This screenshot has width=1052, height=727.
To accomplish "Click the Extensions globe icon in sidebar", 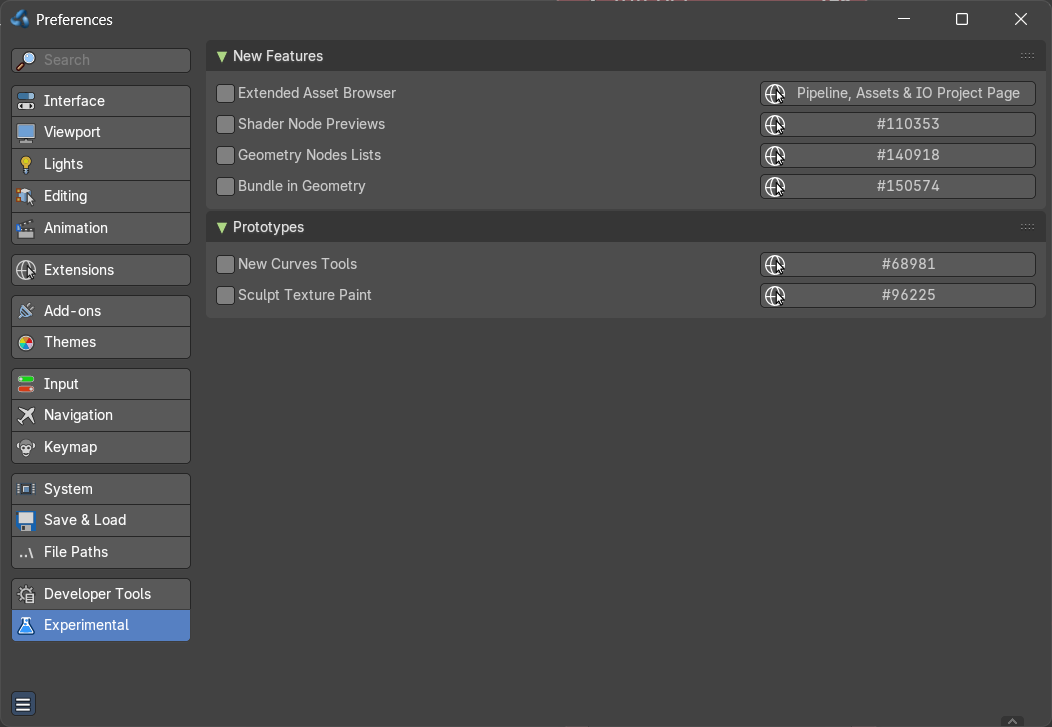I will click(26, 270).
